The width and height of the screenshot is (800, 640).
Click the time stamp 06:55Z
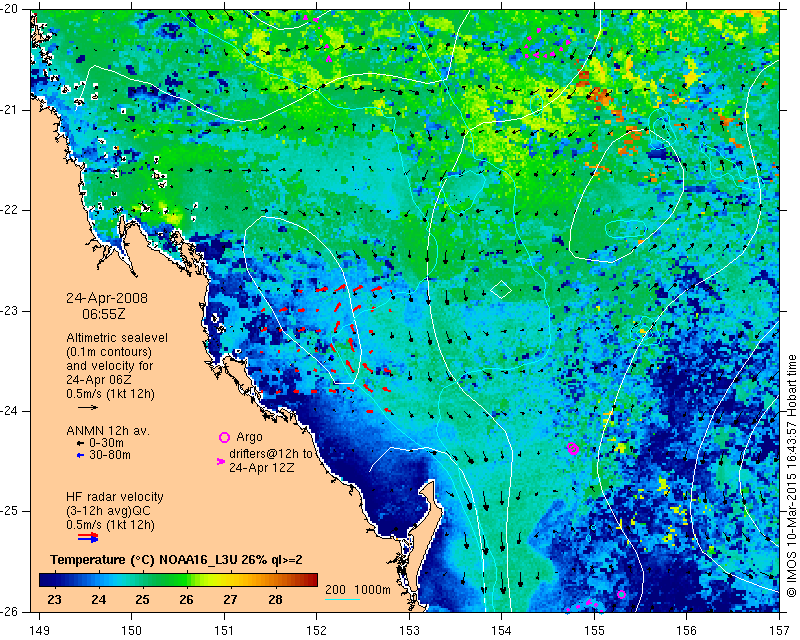(x=104, y=314)
